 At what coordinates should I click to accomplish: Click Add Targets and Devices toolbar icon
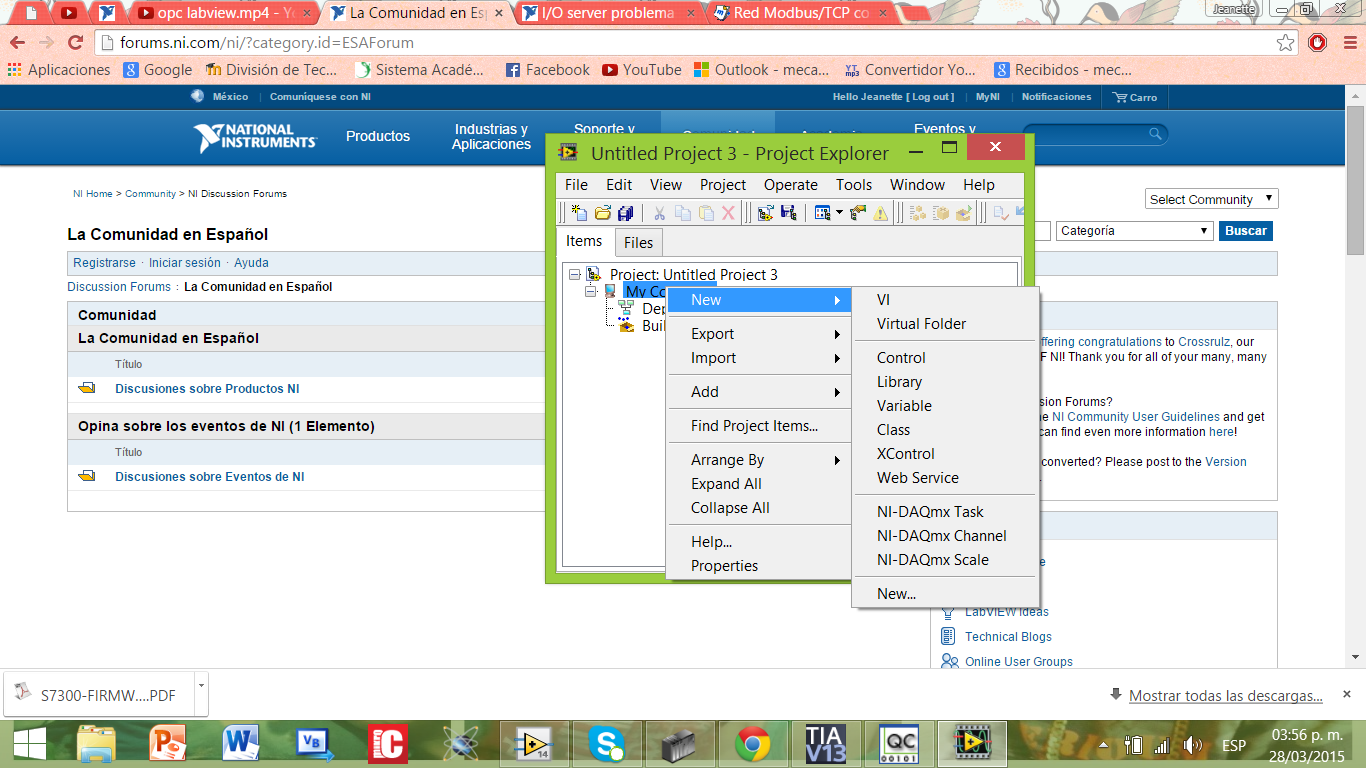(x=765, y=212)
